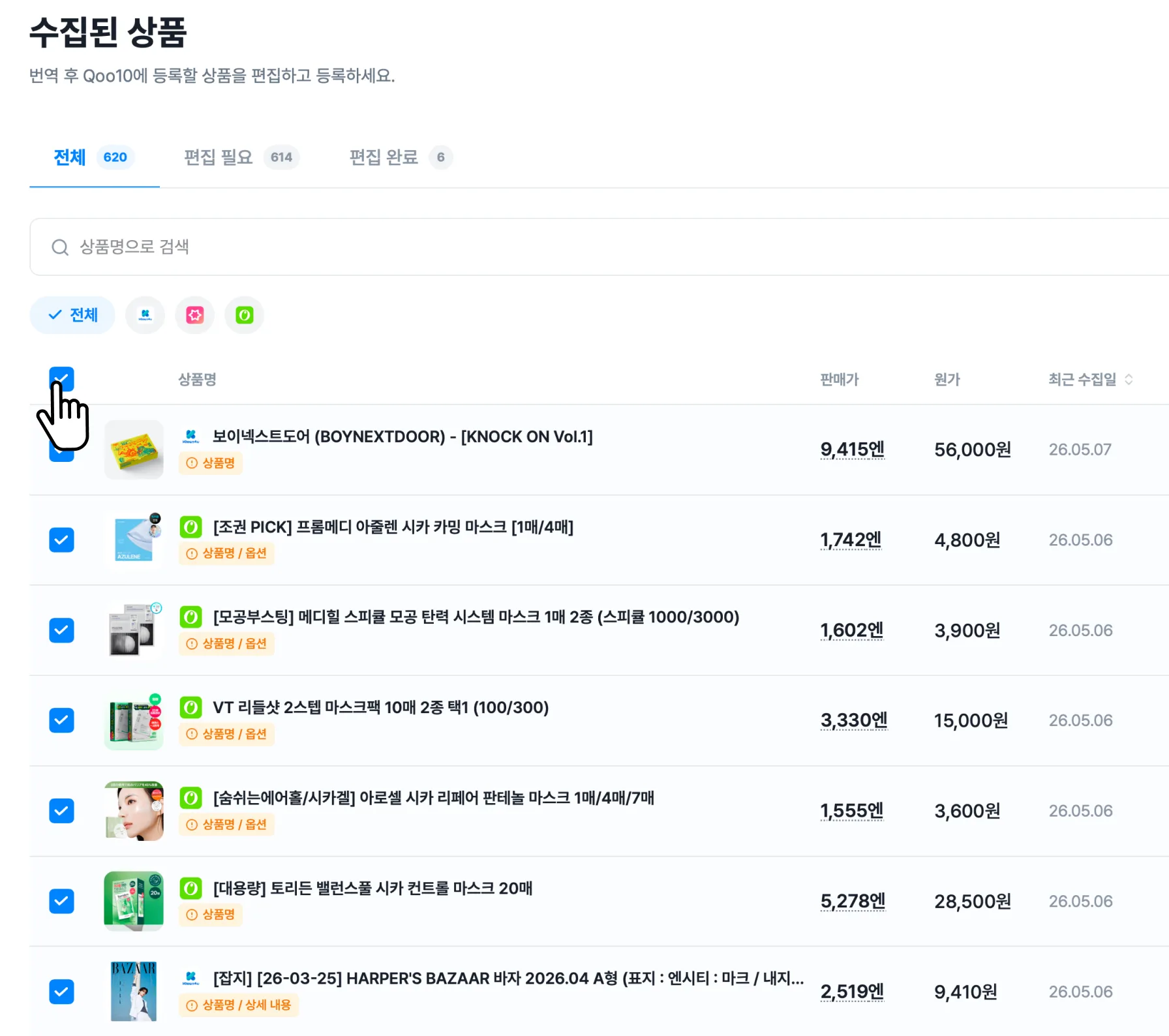Click the 28,500원 cost value
The image size is (1169, 1036).
click(x=973, y=901)
